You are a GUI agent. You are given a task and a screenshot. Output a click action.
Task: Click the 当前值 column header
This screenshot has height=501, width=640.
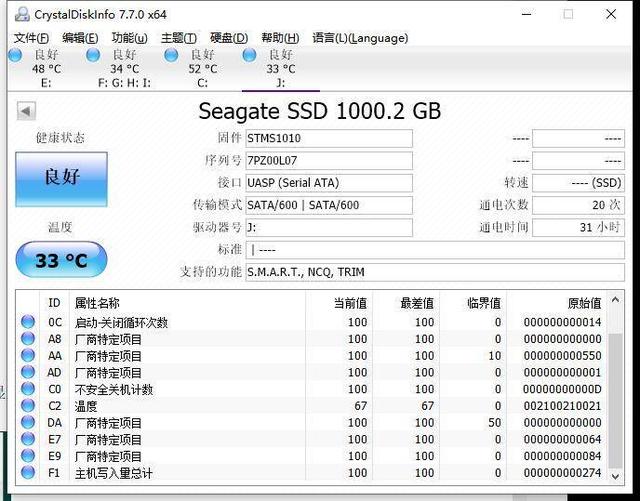coord(339,303)
